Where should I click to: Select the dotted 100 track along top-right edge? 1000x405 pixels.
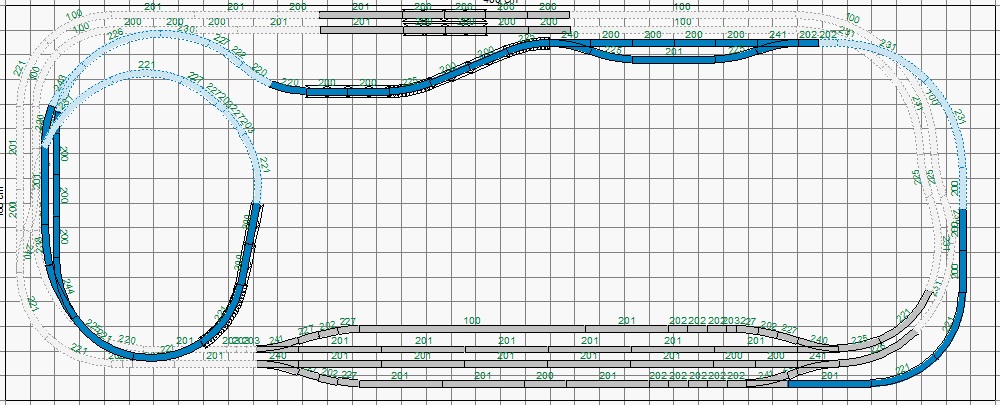[x=680, y=14]
